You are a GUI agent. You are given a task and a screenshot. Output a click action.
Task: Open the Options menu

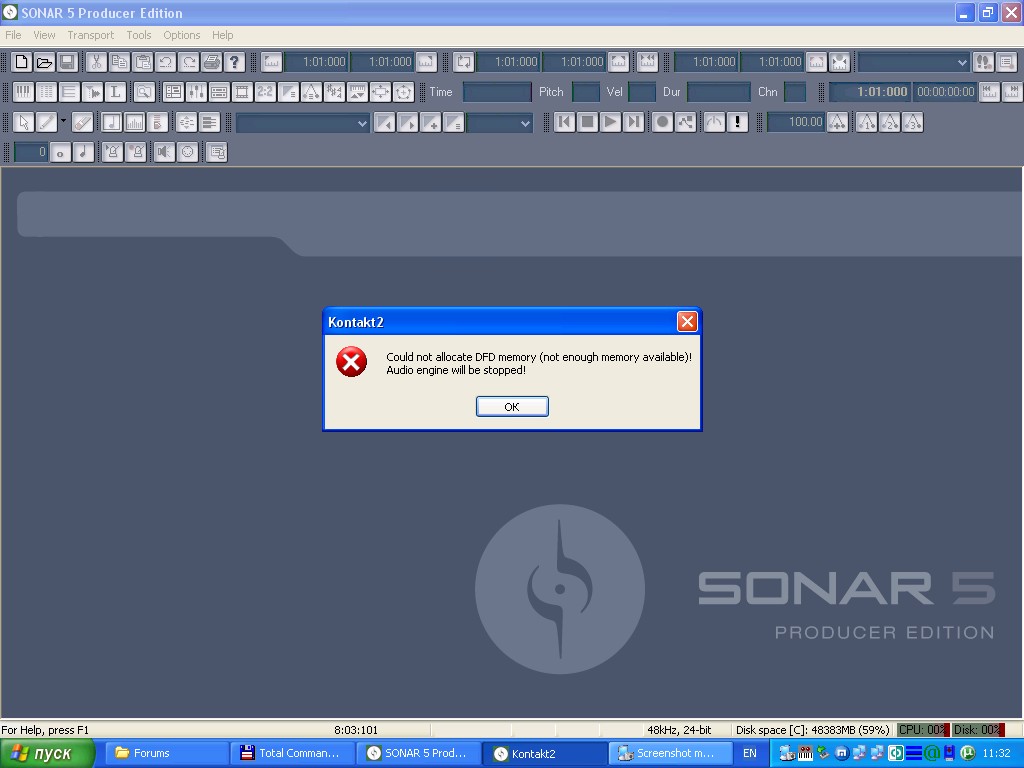click(x=182, y=35)
